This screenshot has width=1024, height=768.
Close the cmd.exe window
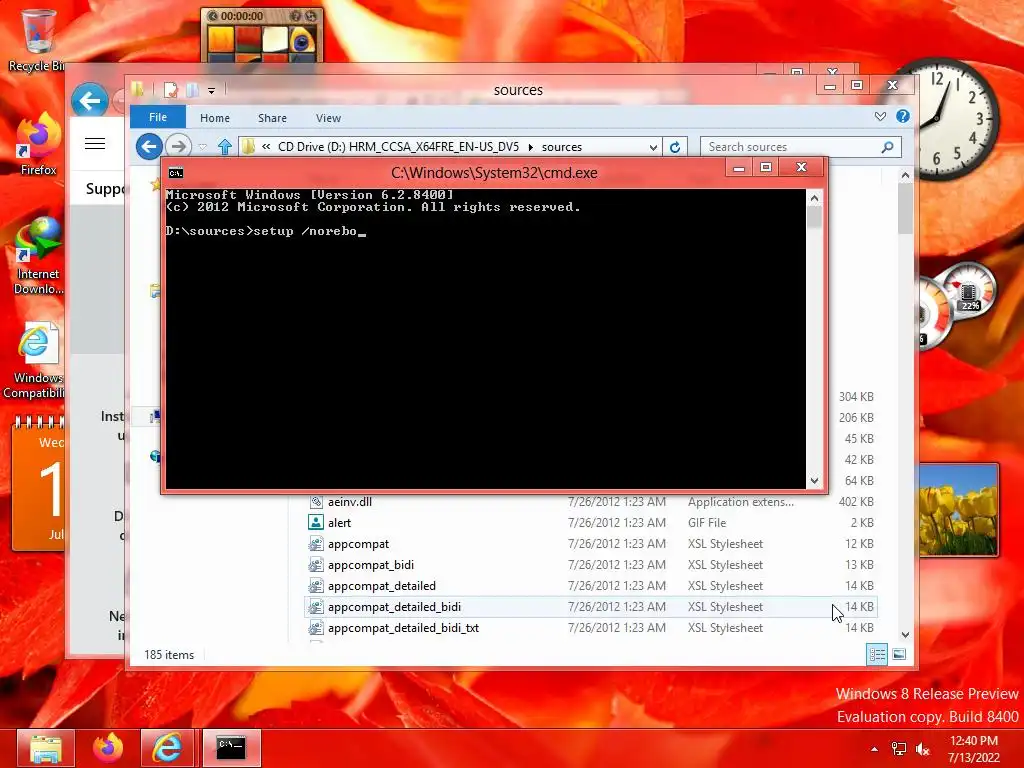point(802,167)
